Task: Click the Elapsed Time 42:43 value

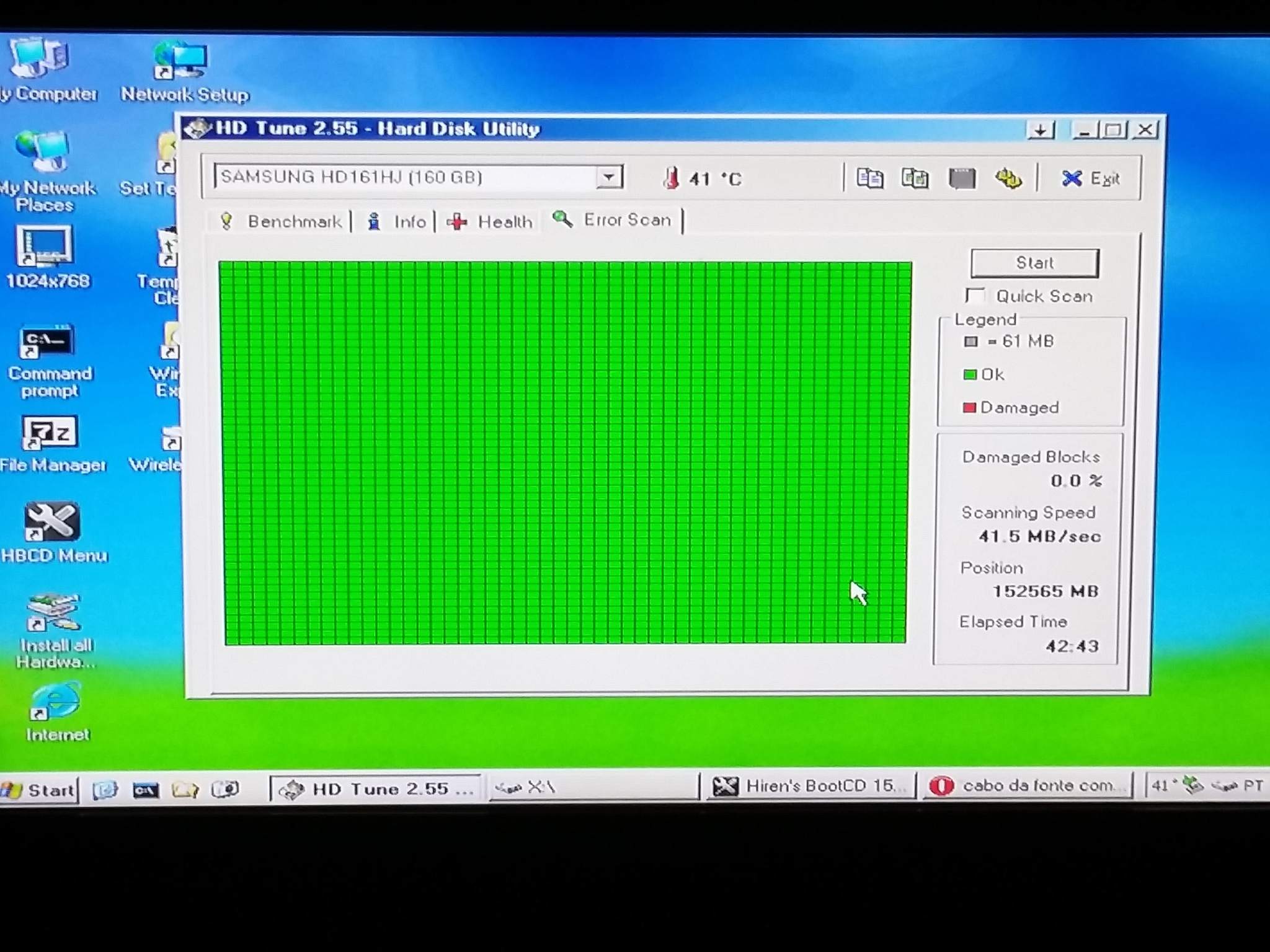Action: coord(1072,646)
